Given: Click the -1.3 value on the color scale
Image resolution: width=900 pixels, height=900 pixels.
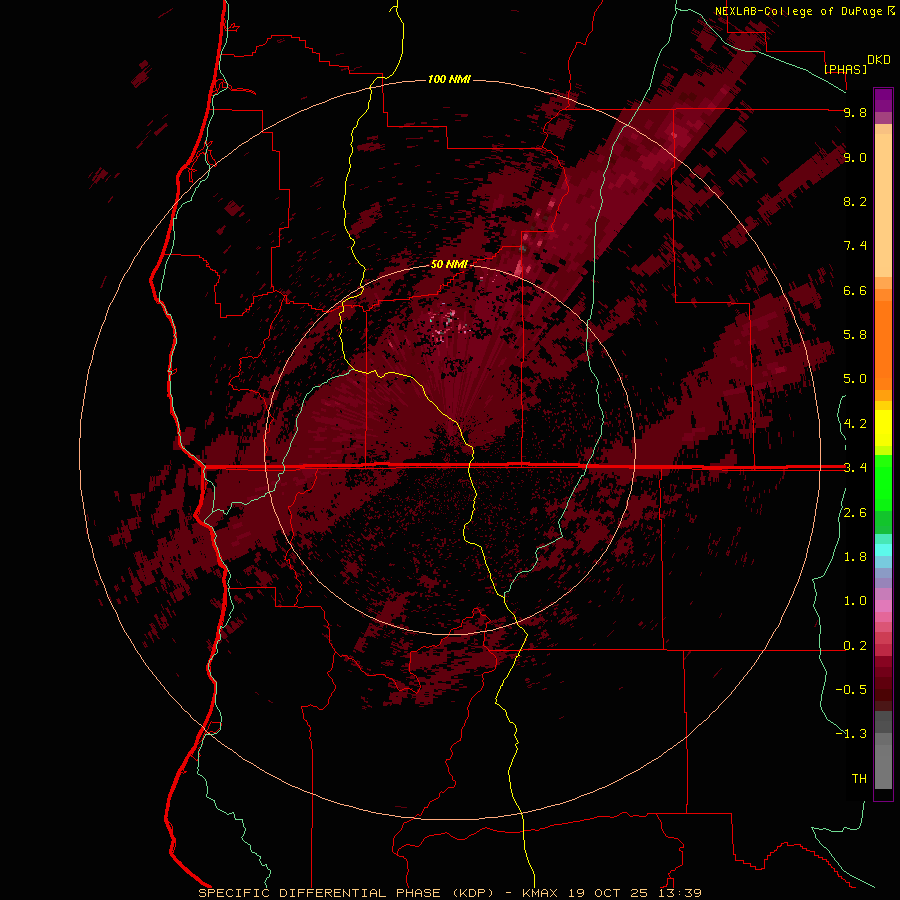Looking at the screenshot, I should coord(851,734).
